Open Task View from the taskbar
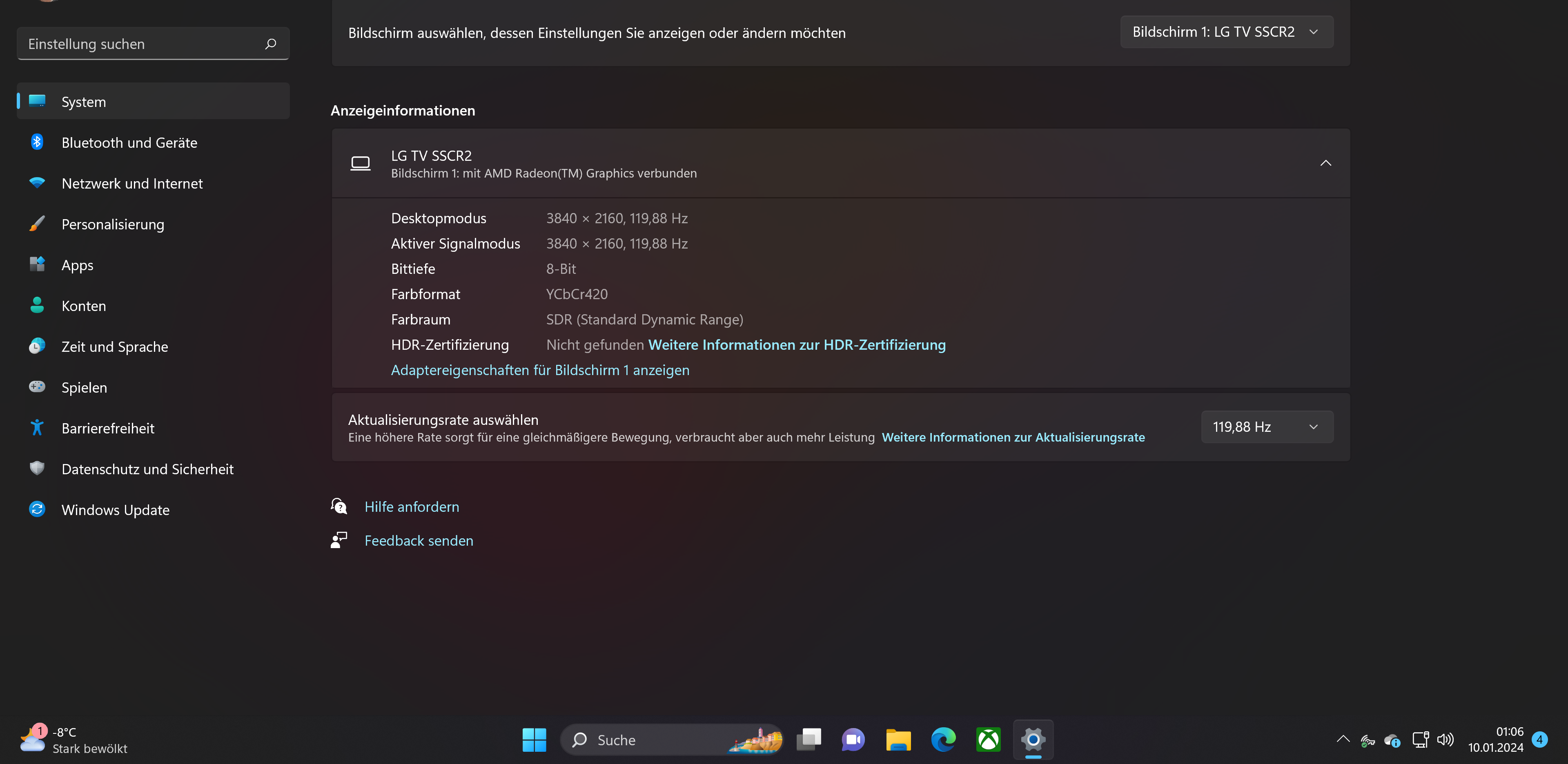Viewport: 1568px width, 764px height. pos(808,740)
